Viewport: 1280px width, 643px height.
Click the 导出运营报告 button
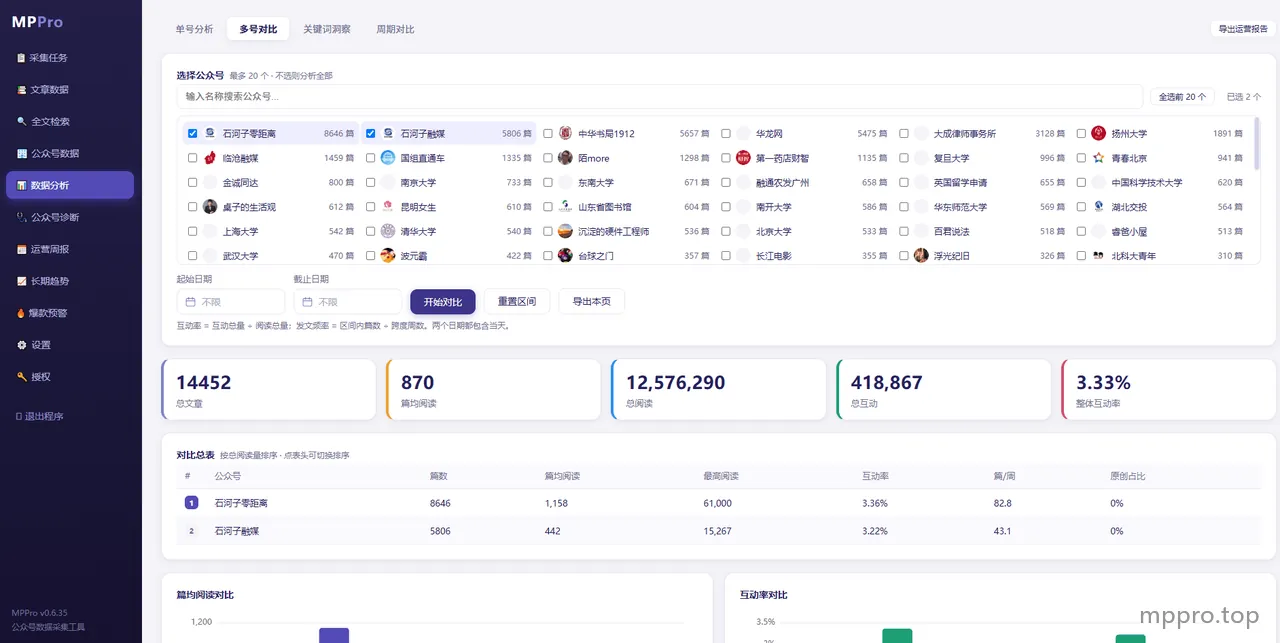pos(1243,29)
